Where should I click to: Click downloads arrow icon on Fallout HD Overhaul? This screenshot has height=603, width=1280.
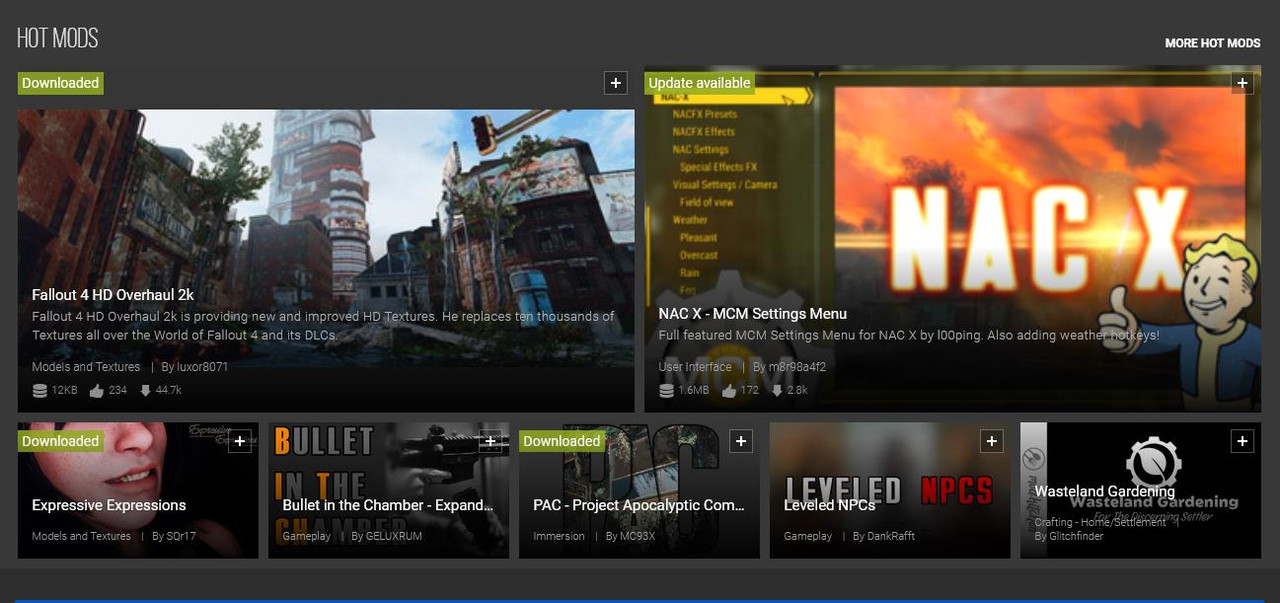coord(145,391)
